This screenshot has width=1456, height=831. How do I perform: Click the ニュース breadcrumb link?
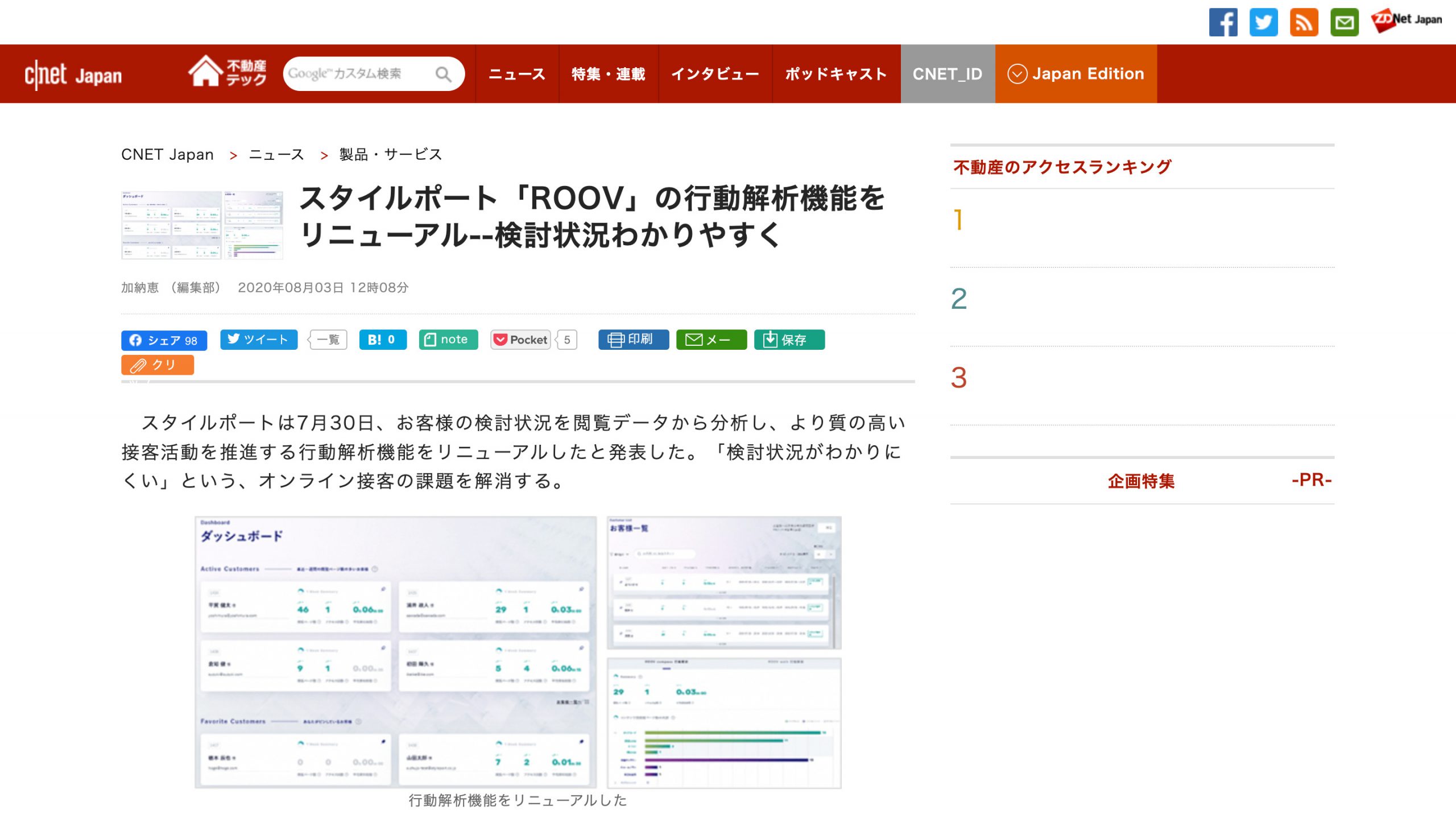(x=276, y=155)
